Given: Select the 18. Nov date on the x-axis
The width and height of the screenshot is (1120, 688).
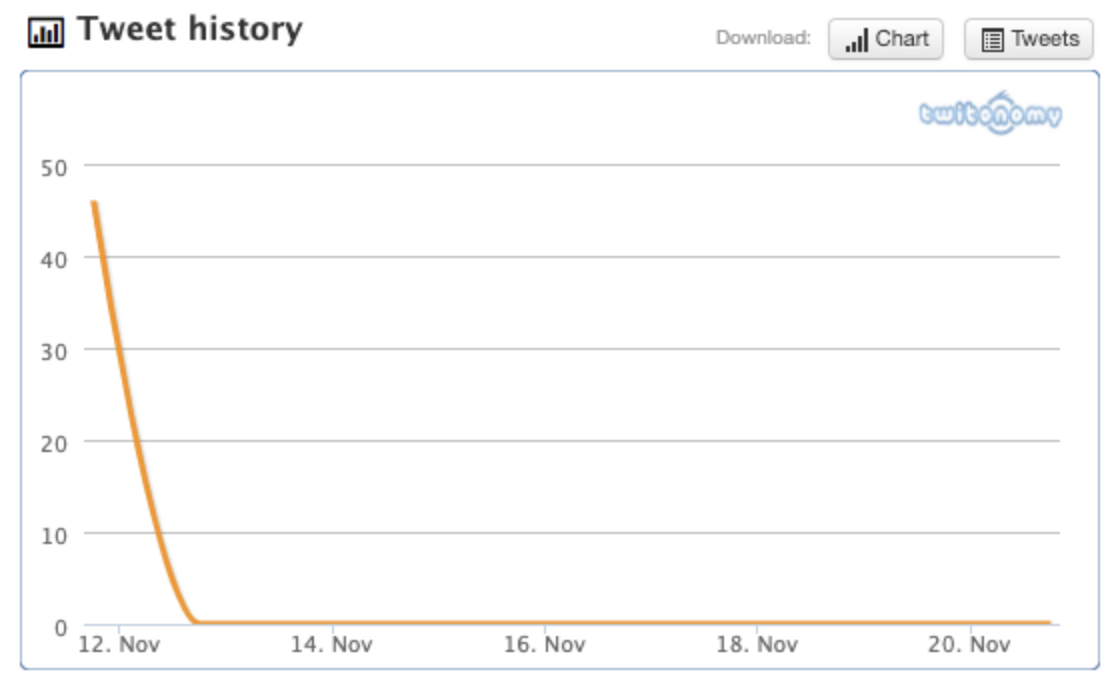Looking at the screenshot, I should pyautogui.click(x=758, y=645).
